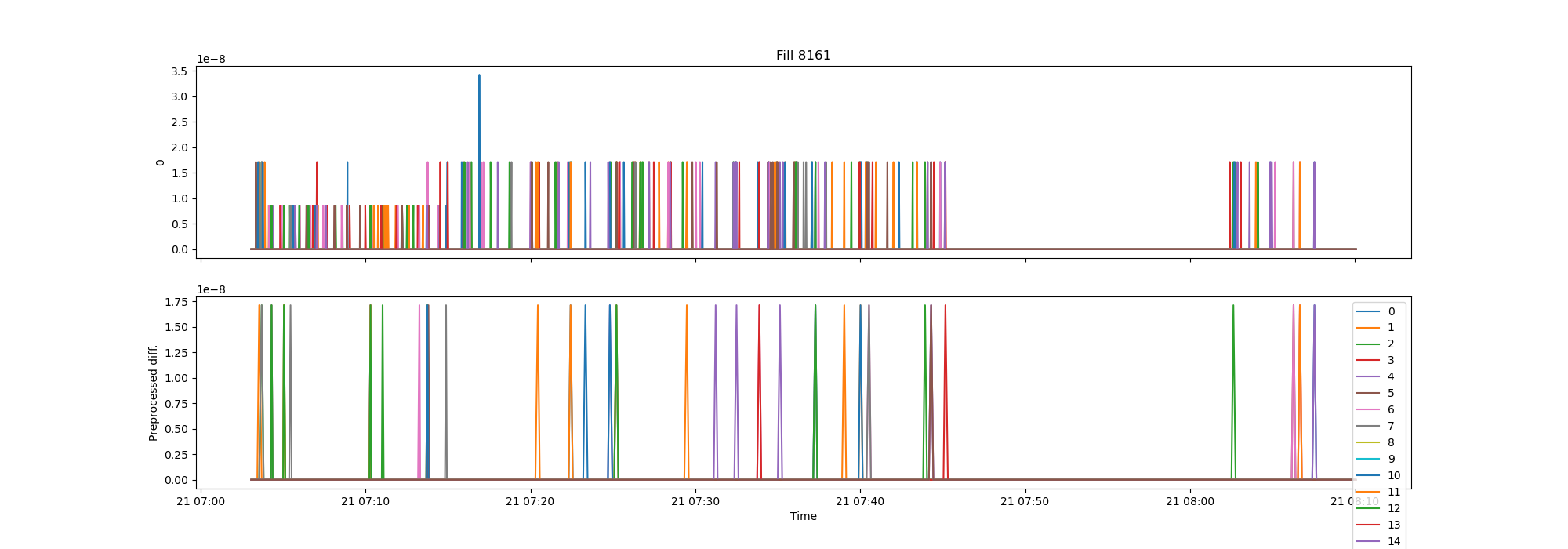The height and width of the screenshot is (549, 1568).
Task: Pick the x-axis tick label "21 07:30"
Action: [695, 501]
